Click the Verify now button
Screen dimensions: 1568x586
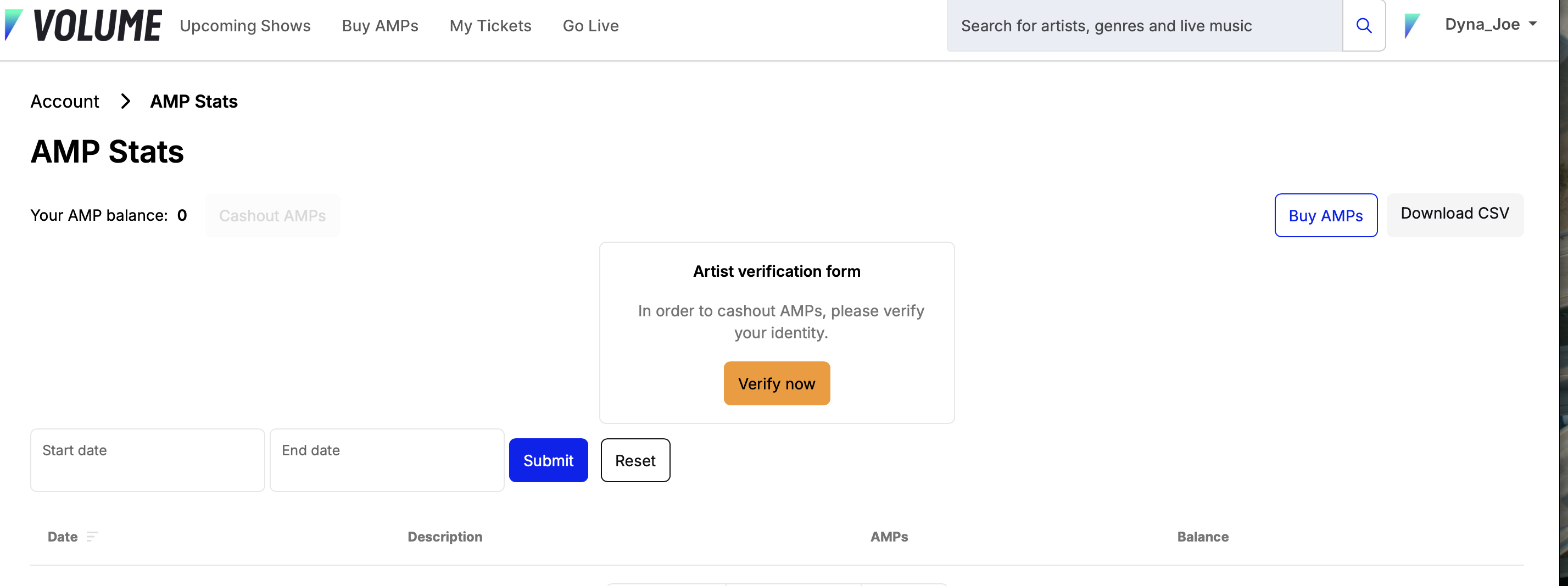pyautogui.click(x=776, y=383)
